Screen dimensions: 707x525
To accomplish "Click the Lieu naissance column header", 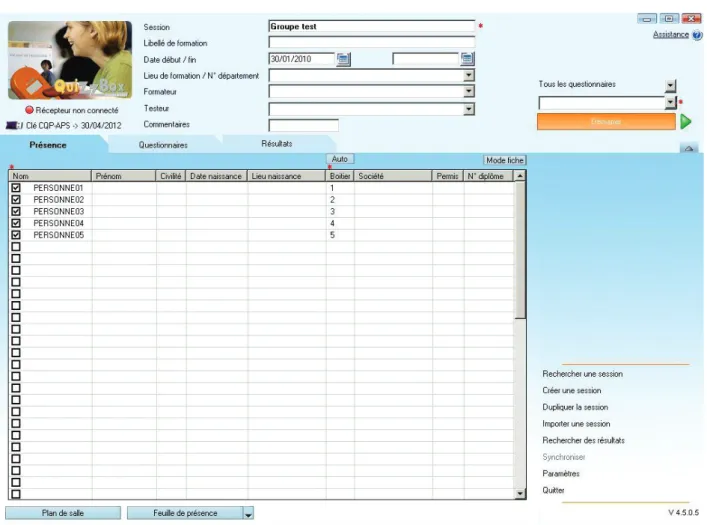I will coord(286,176).
